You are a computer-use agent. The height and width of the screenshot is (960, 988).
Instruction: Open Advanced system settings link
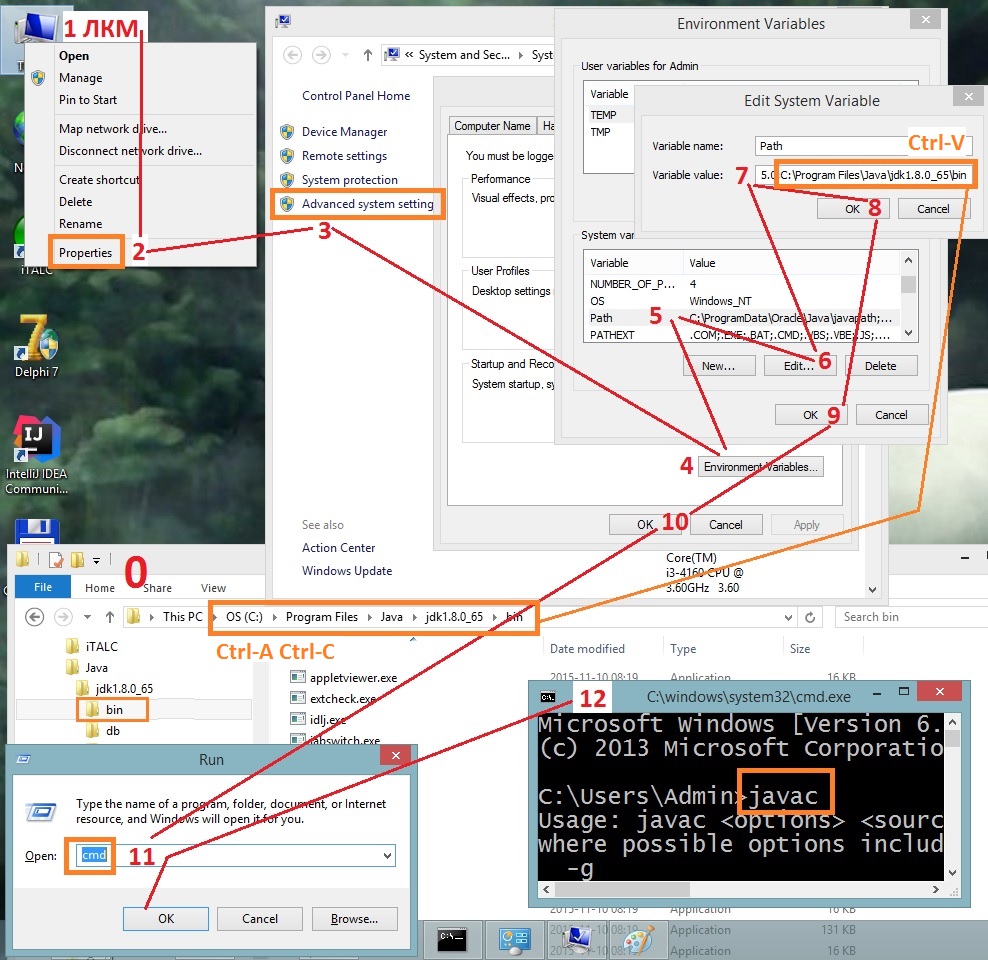pyautogui.click(x=367, y=203)
